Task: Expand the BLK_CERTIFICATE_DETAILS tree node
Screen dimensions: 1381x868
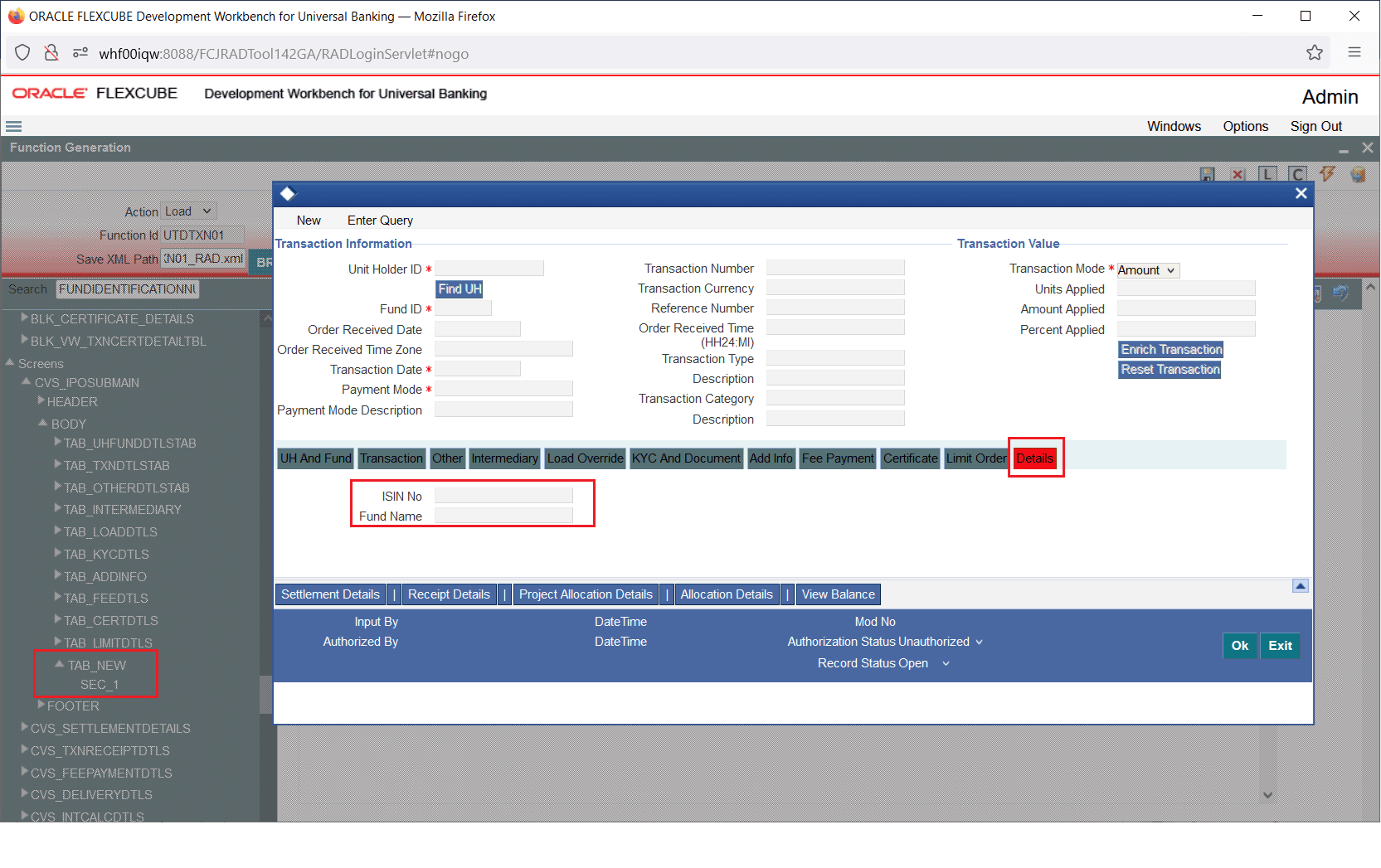Action: coord(24,317)
